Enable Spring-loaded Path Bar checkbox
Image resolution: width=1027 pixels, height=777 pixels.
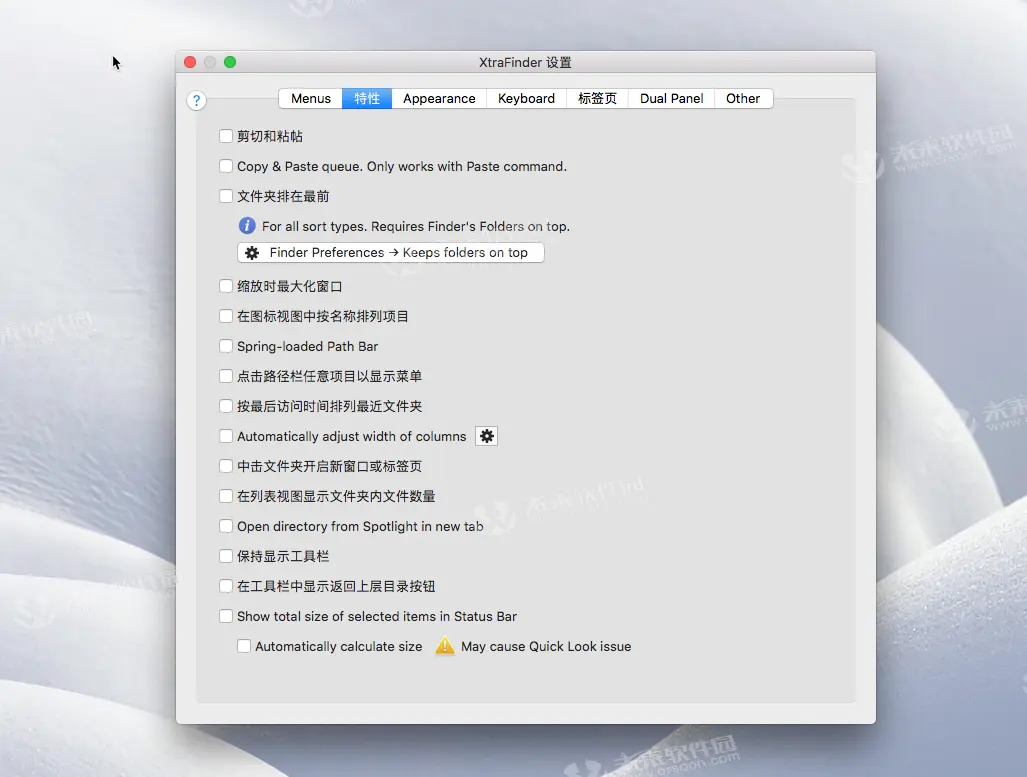click(226, 346)
